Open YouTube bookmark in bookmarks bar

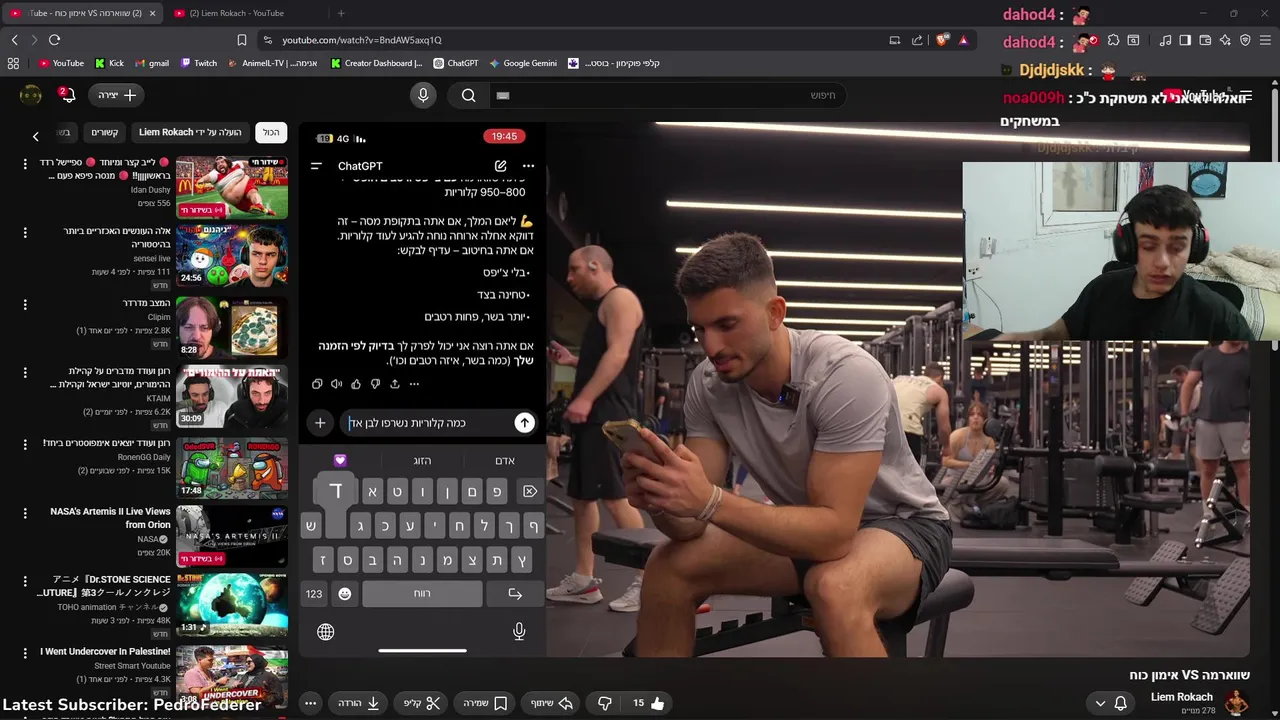pyautogui.click(x=61, y=63)
